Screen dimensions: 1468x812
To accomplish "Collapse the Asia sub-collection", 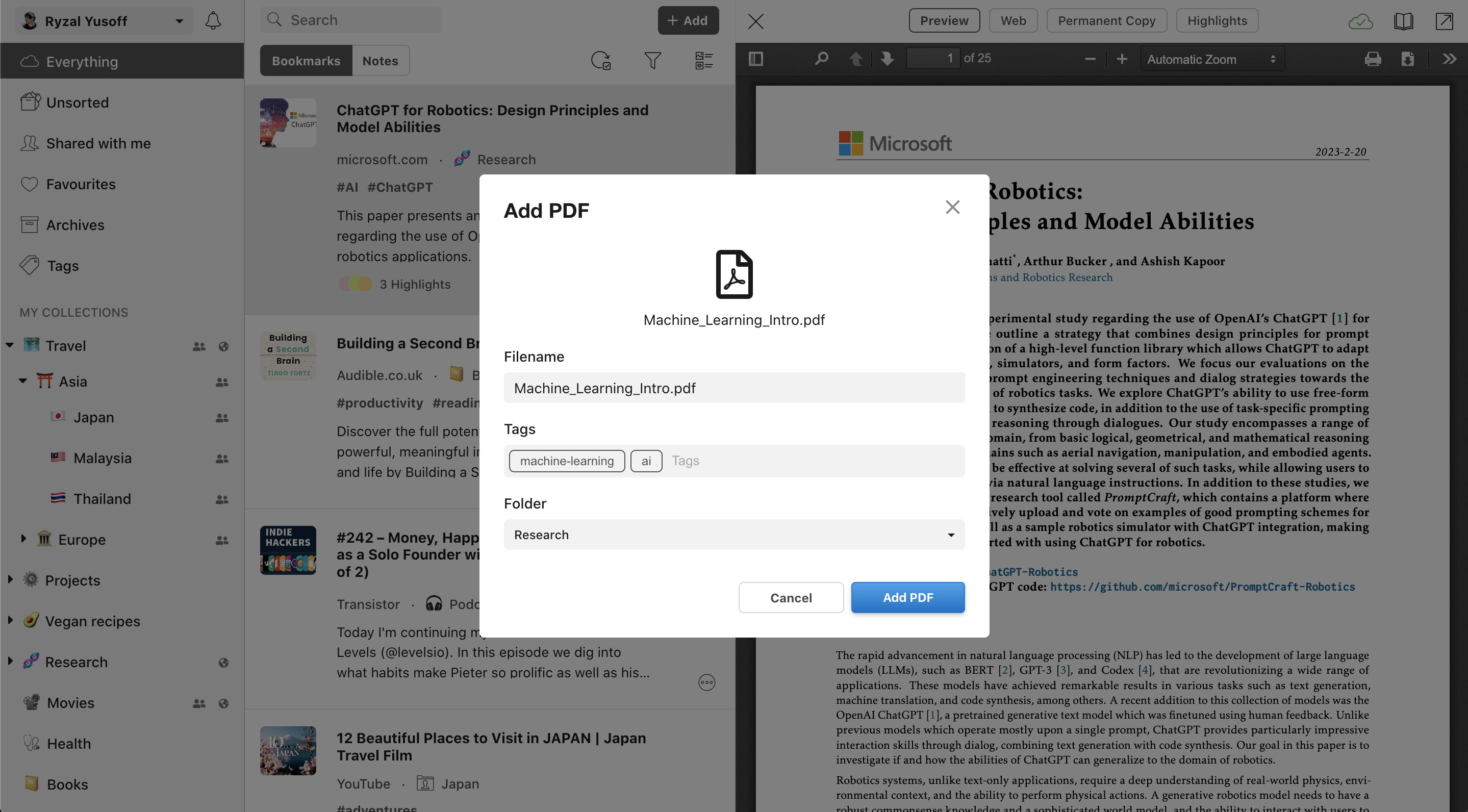I will click(23, 380).
